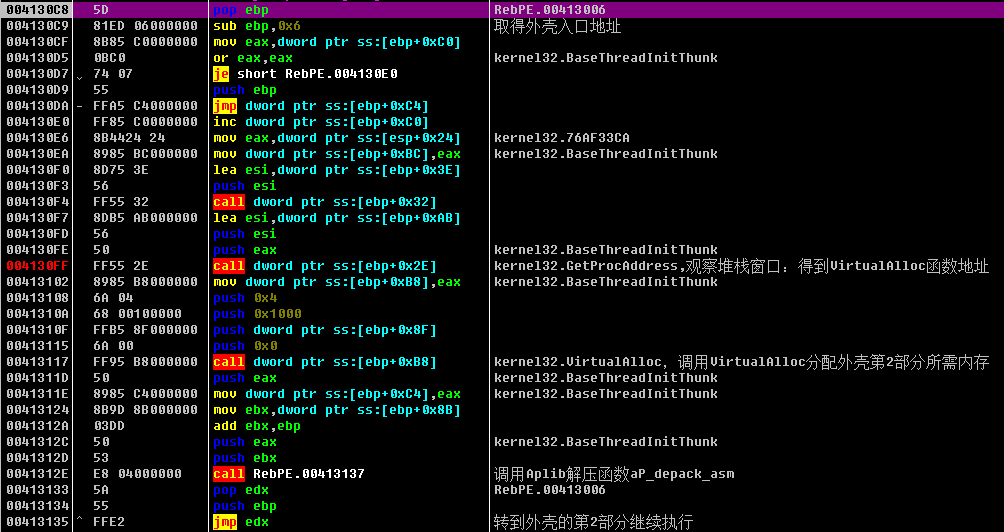Select address 004130C8 row

[502, 10]
